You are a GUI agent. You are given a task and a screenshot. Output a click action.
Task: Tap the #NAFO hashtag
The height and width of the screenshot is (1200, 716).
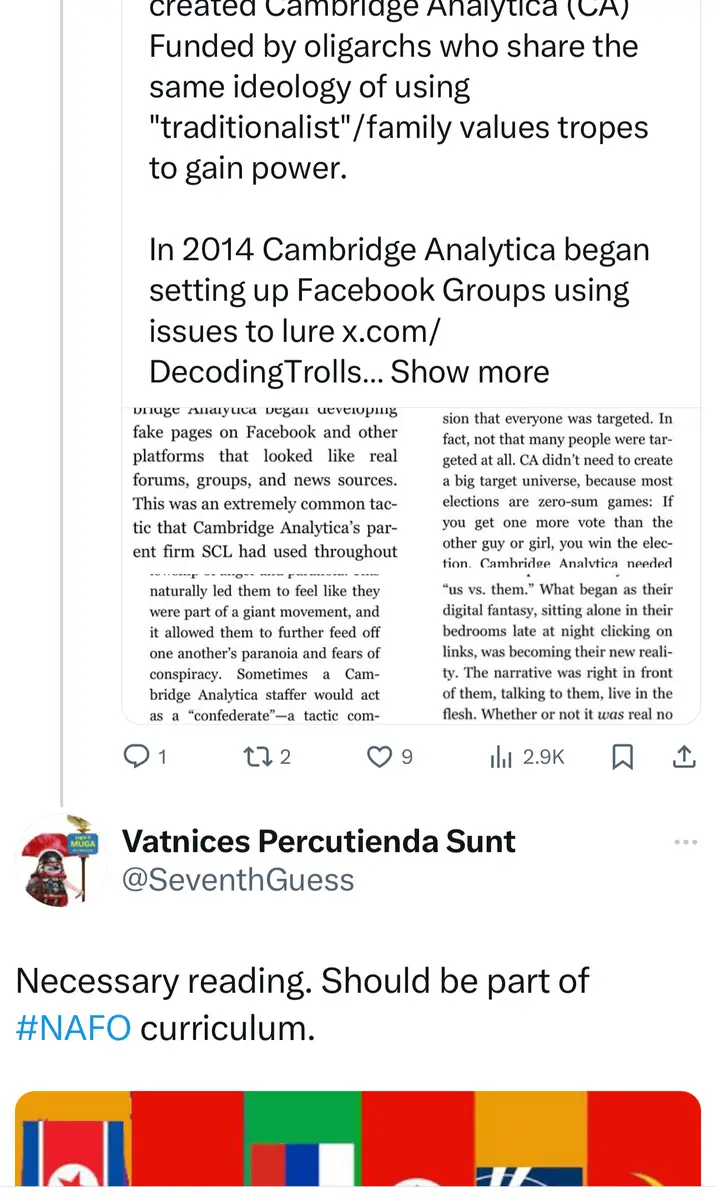(x=73, y=1028)
